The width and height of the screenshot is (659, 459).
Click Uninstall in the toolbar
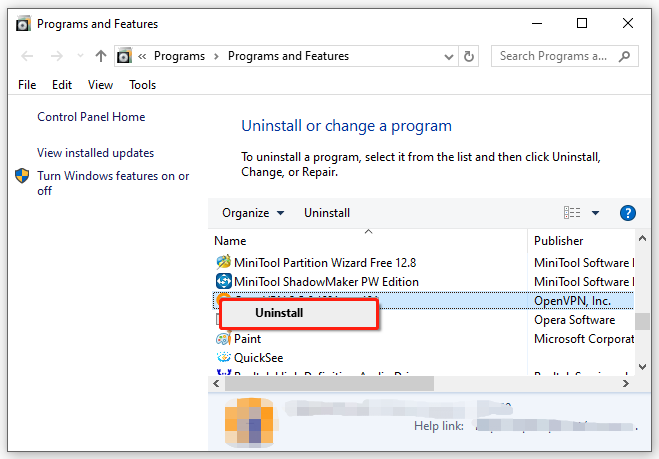pyautogui.click(x=327, y=213)
